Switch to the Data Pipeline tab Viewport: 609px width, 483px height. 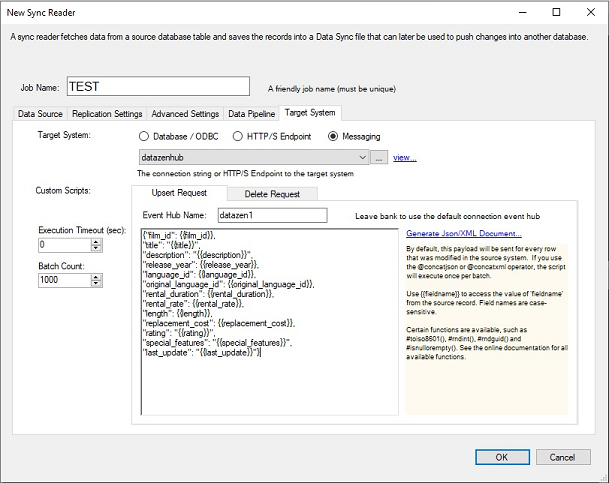click(x=251, y=114)
